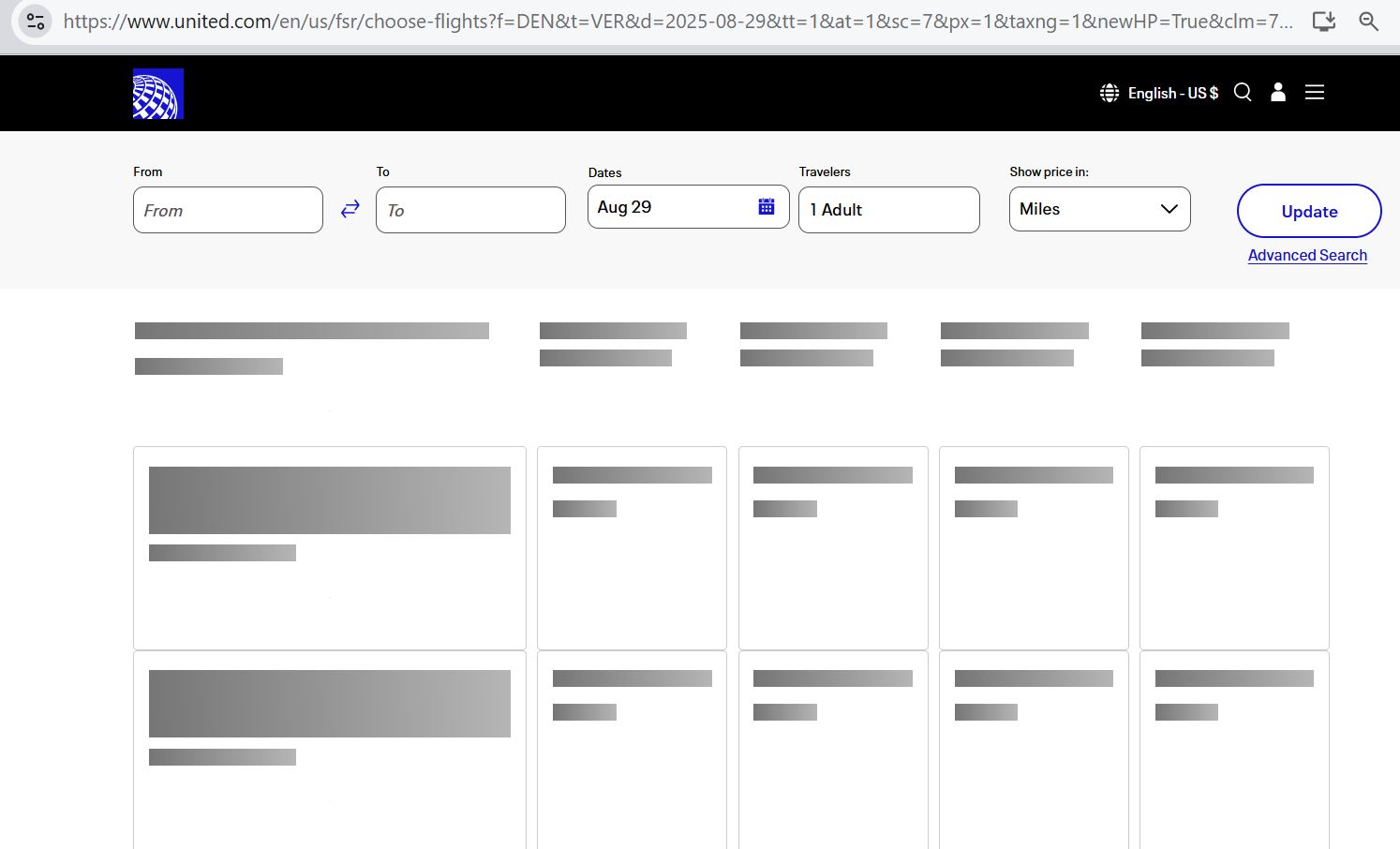Open the hamburger menu icon
Screen dimensions: 1400x849
pos(1315,92)
